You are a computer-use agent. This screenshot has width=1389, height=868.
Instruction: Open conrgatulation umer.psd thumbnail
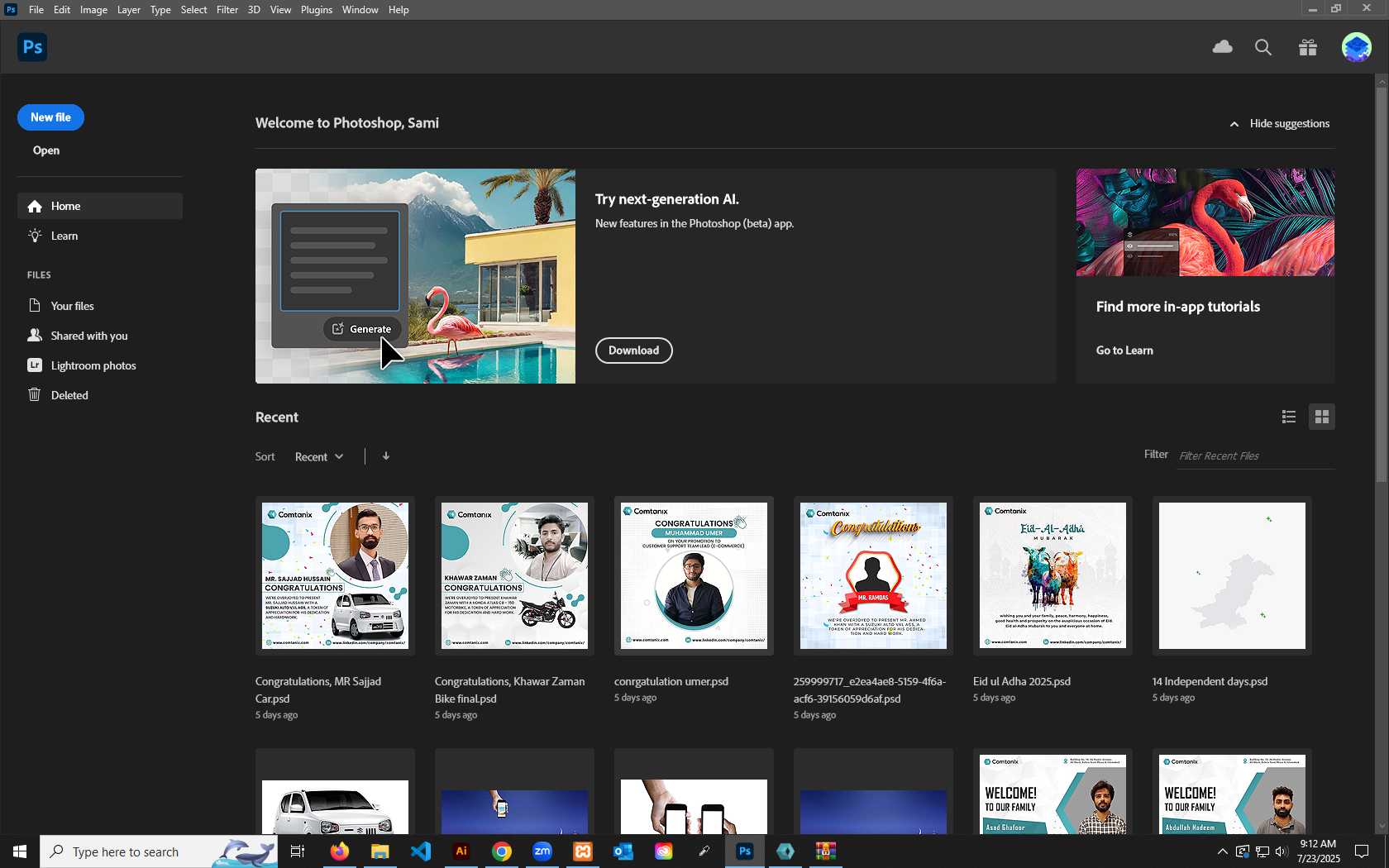tap(694, 575)
